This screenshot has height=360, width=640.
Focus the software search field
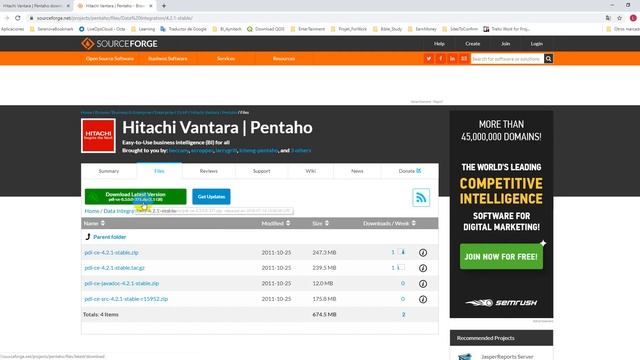point(507,59)
